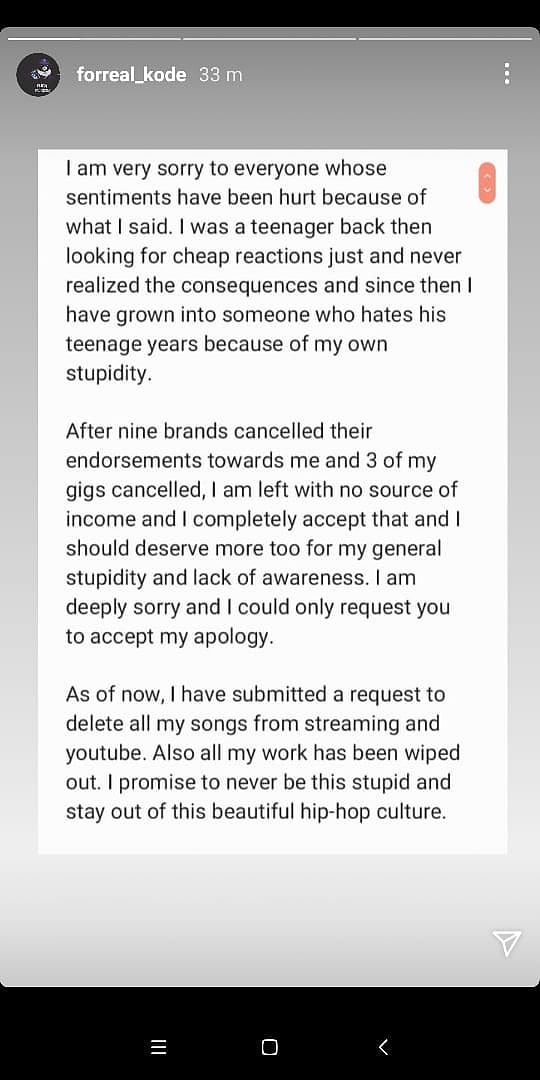Viewport: 540px width, 1080px height.
Task: Click the 33 m story timestamp
Action: tap(220, 74)
